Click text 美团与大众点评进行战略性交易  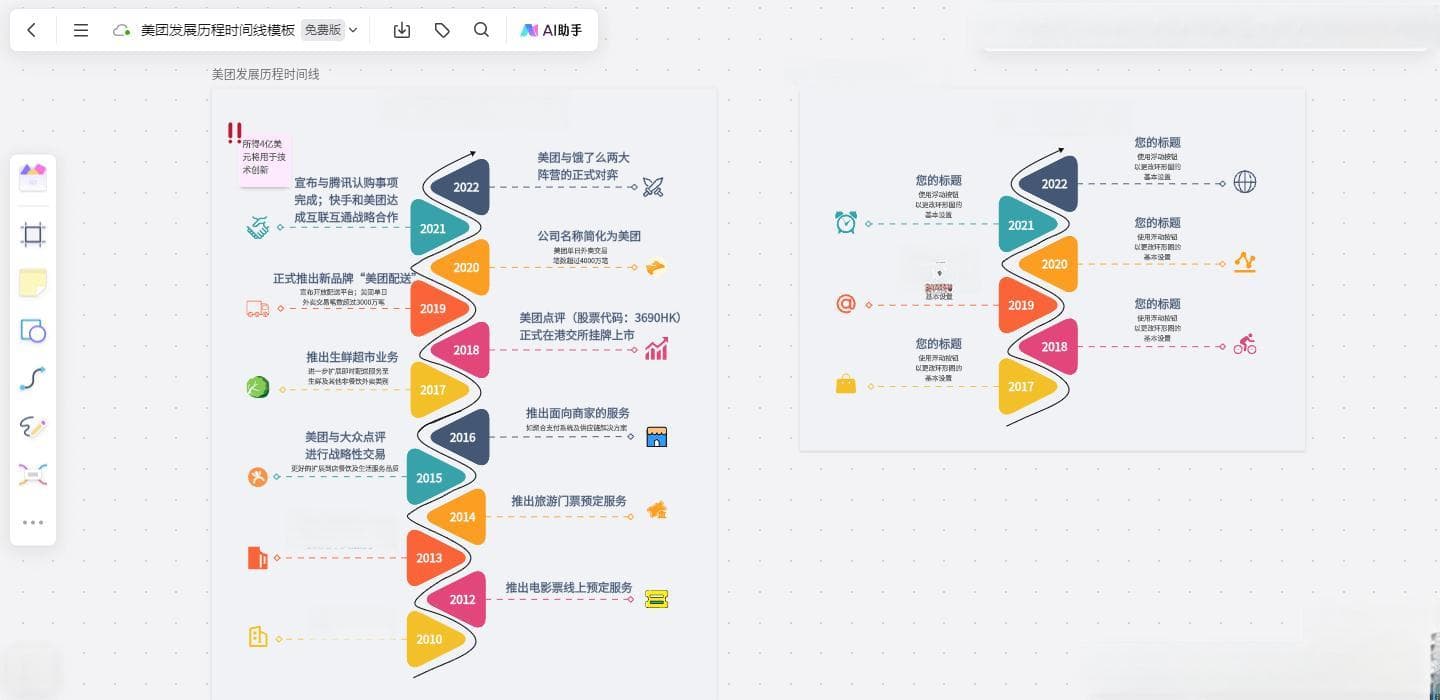pyautogui.click(x=345, y=446)
